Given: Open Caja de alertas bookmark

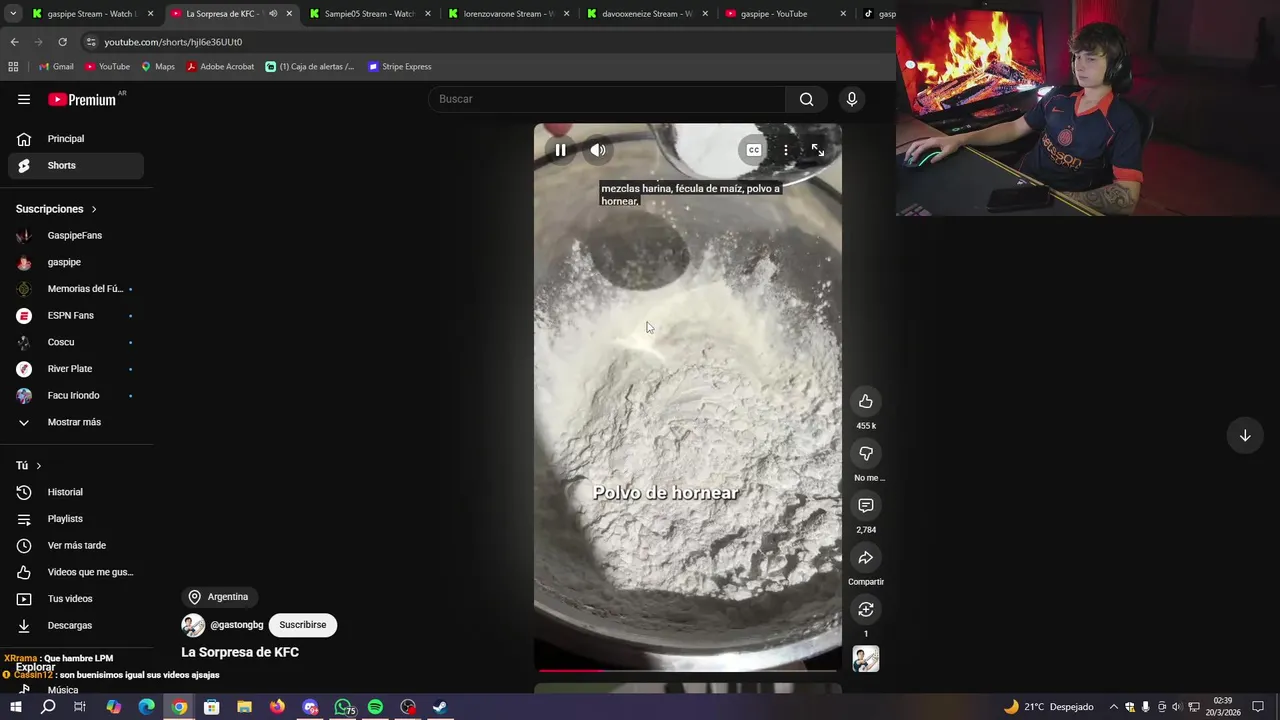Looking at the screenshot, I should point(310,67).
